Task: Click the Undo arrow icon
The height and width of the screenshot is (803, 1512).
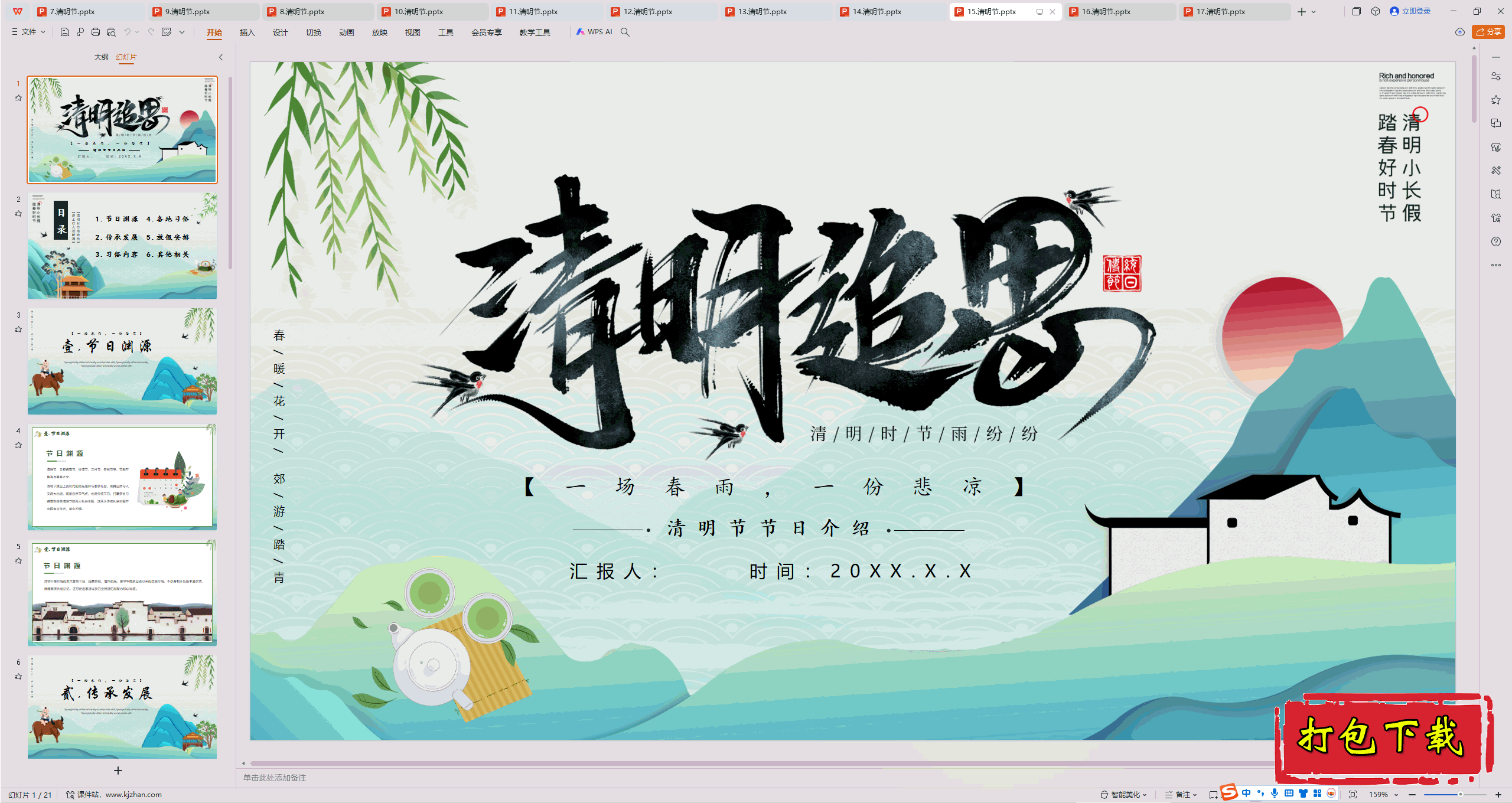Action: (x=127, y=32)
